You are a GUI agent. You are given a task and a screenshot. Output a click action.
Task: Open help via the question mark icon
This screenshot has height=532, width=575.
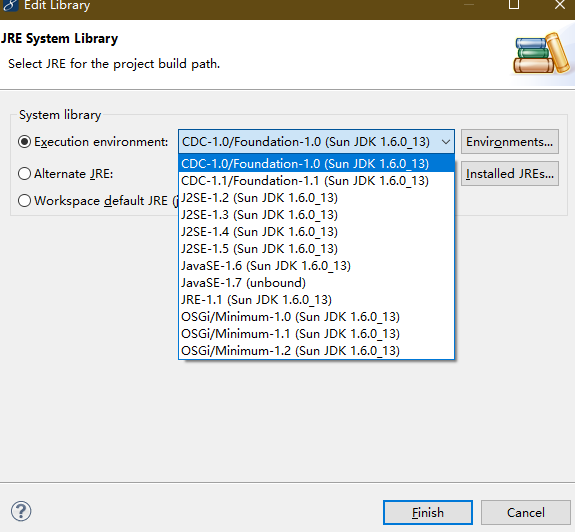coord(21,511)
